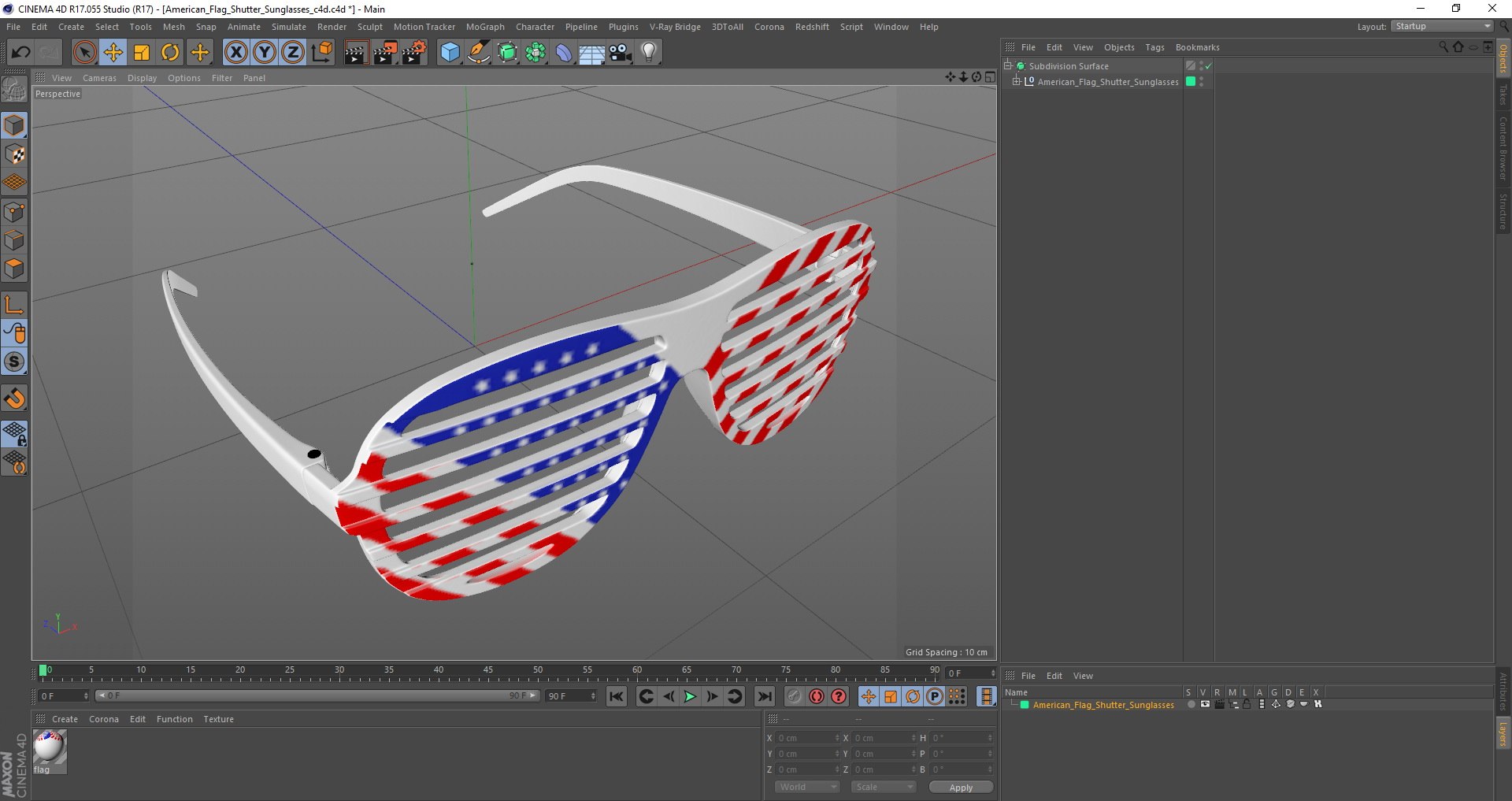
Task: Click Render View clapperboard icon
Action: coord(356,53)
